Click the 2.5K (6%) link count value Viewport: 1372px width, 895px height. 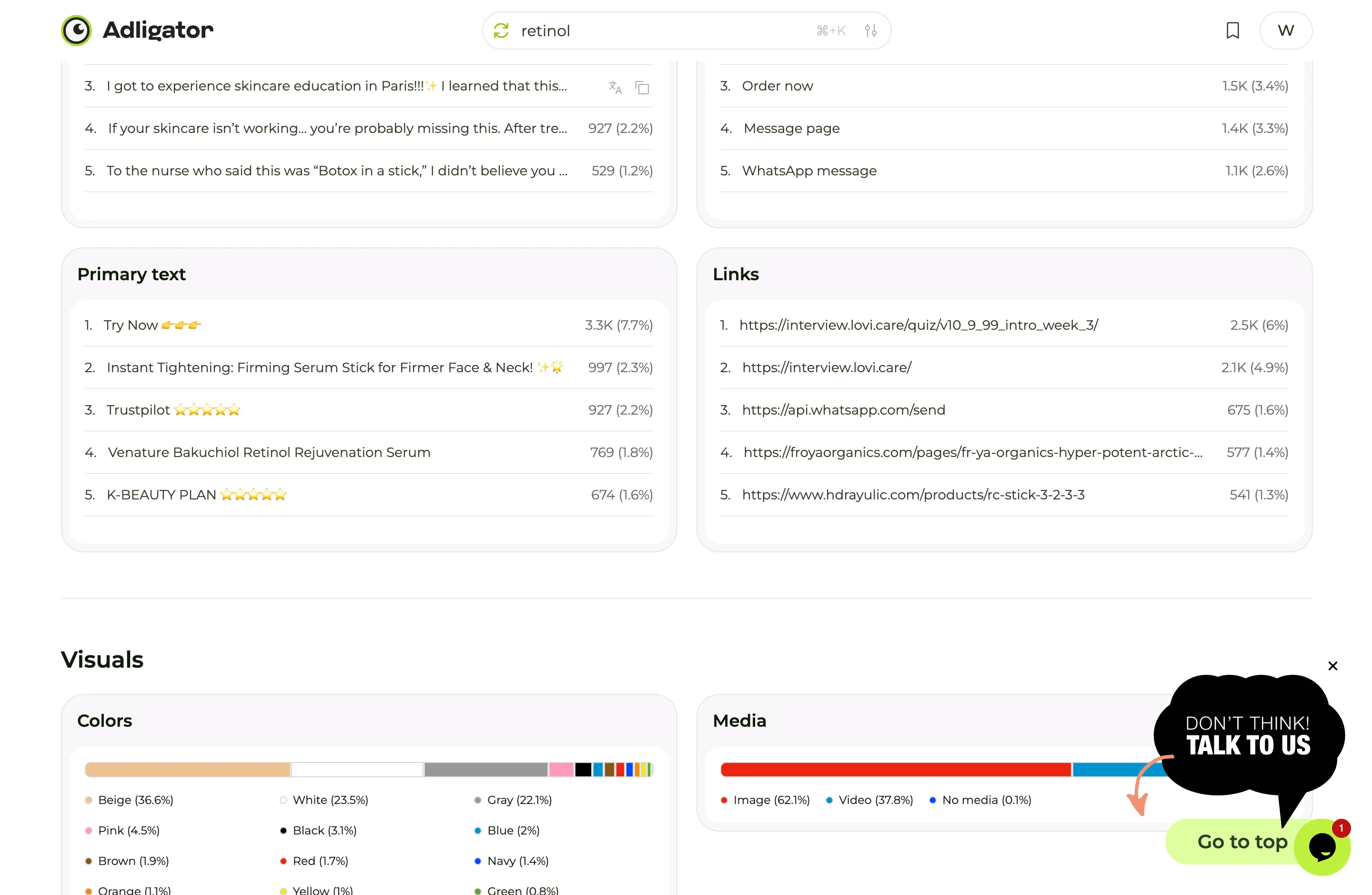(1259, 325)
